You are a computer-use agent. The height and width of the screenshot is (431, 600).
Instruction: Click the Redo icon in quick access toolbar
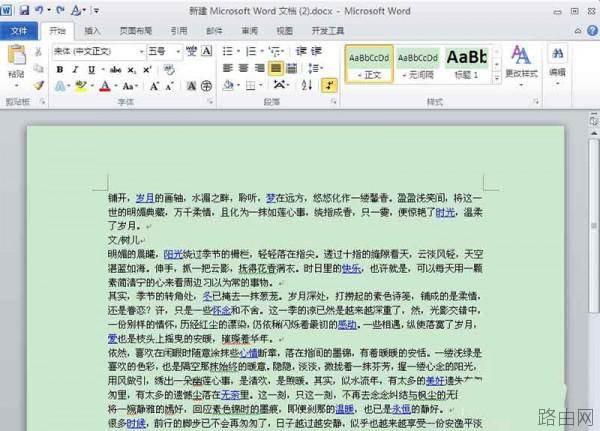[x=60, y=10]
